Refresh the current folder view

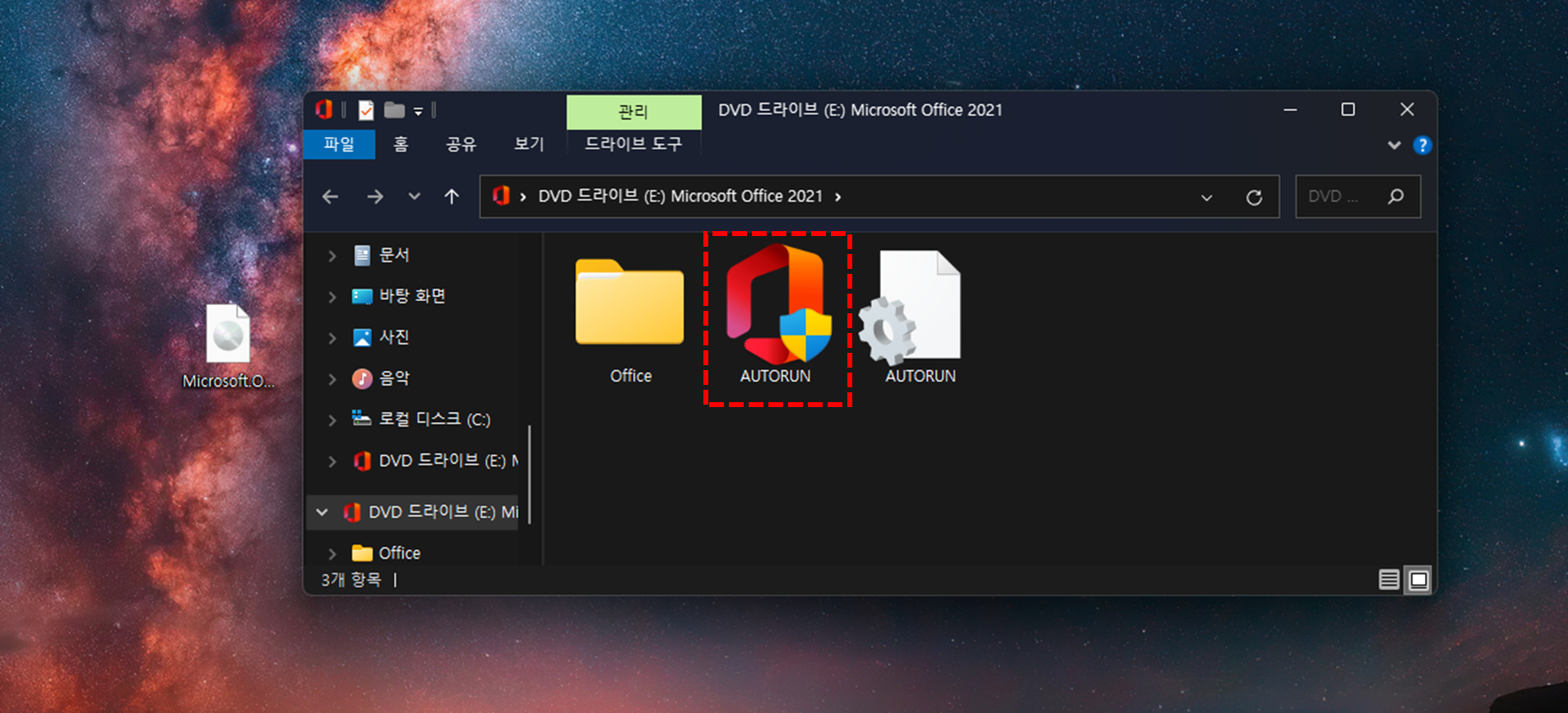(1254, 197)
